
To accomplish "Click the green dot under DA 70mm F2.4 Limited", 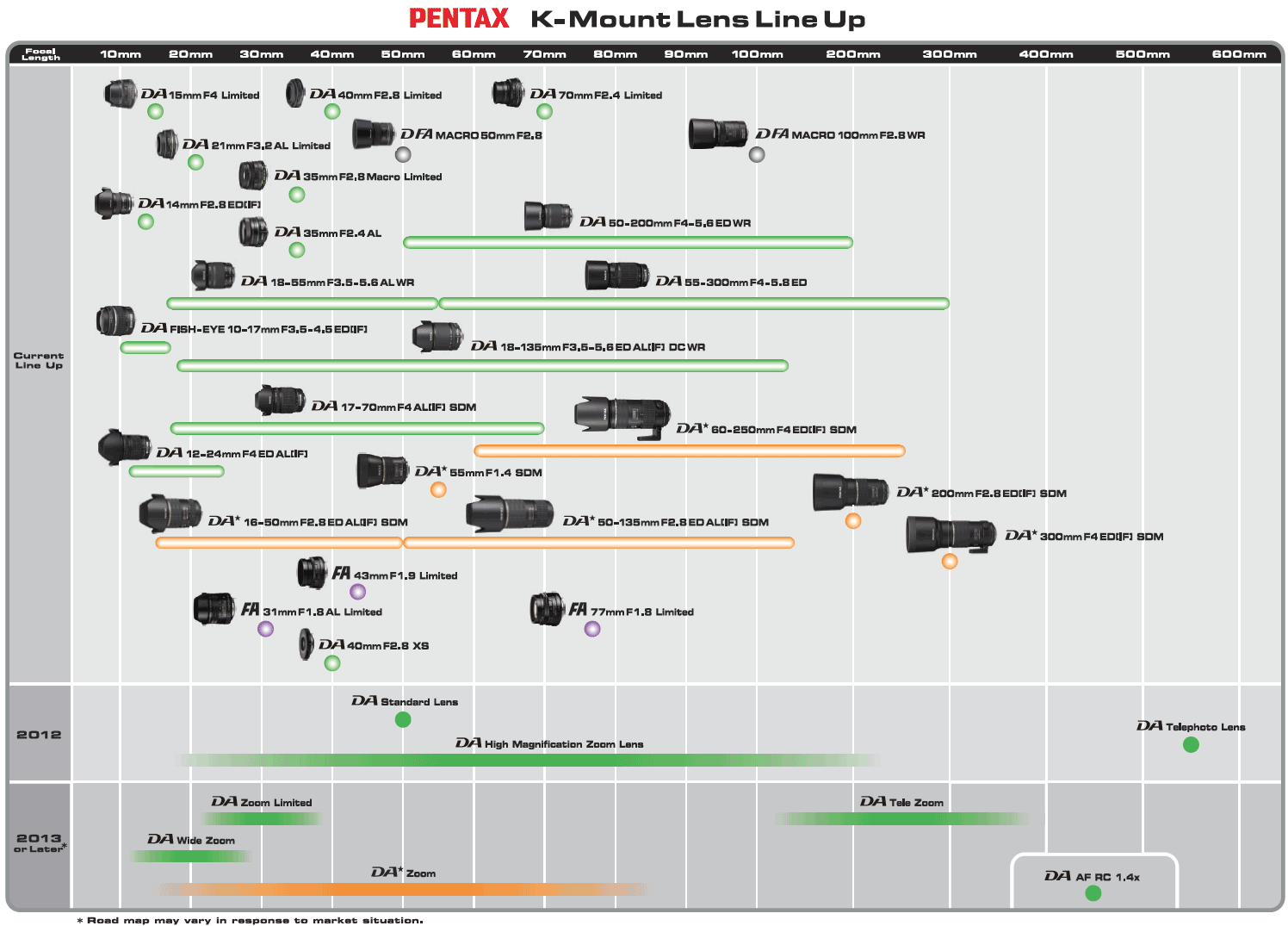I will coord(544,111).
